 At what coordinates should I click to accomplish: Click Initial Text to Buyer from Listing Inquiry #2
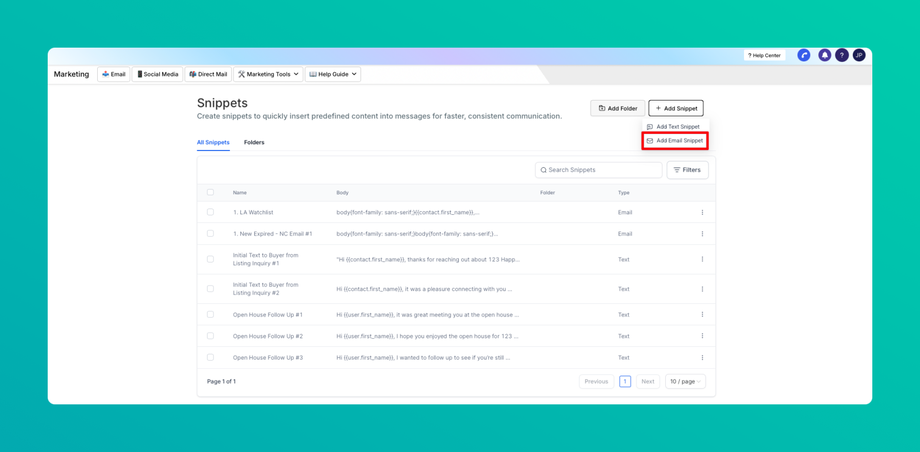(x=266, y=289)
